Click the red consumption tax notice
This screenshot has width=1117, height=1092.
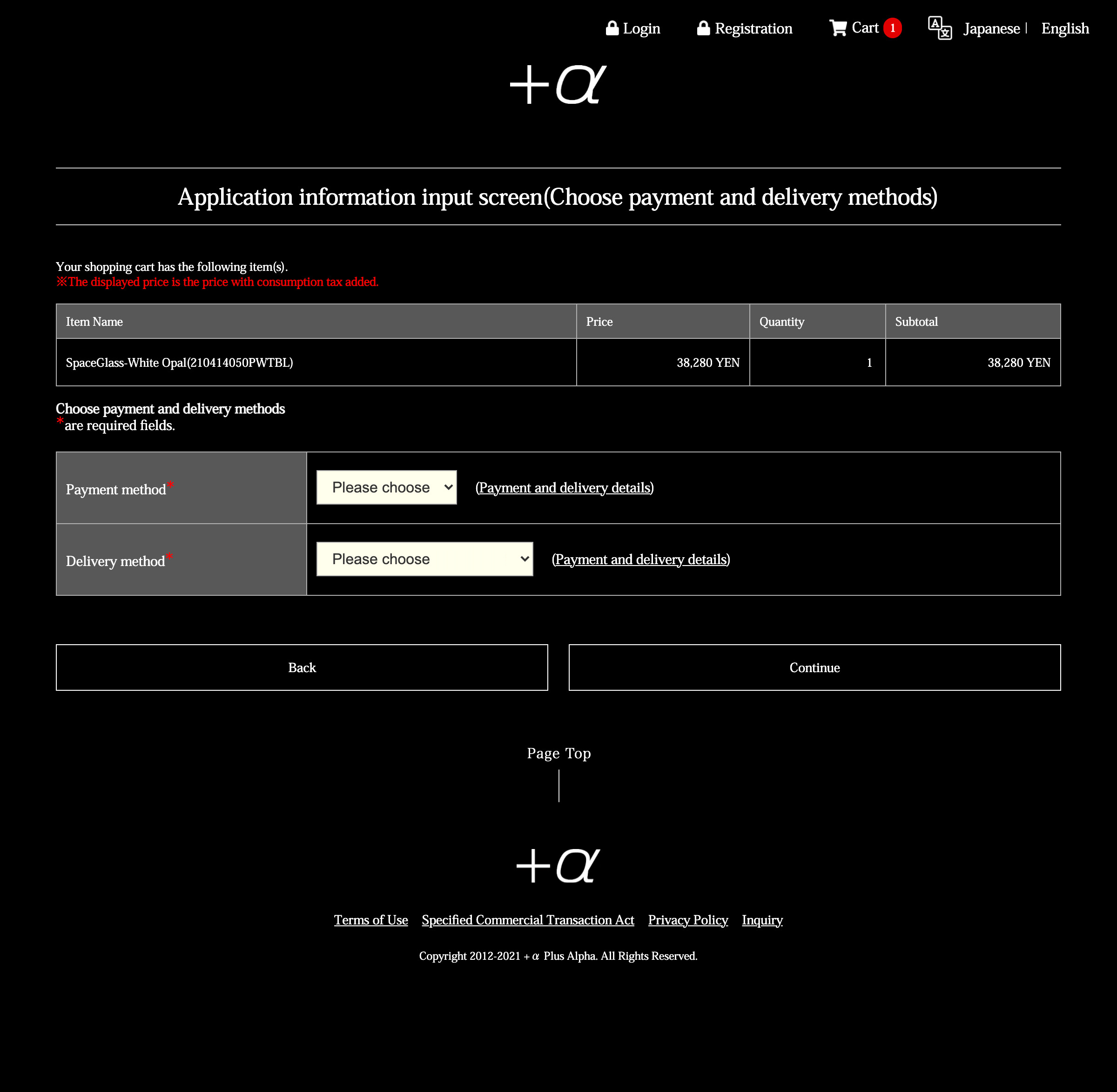point(217,282)
